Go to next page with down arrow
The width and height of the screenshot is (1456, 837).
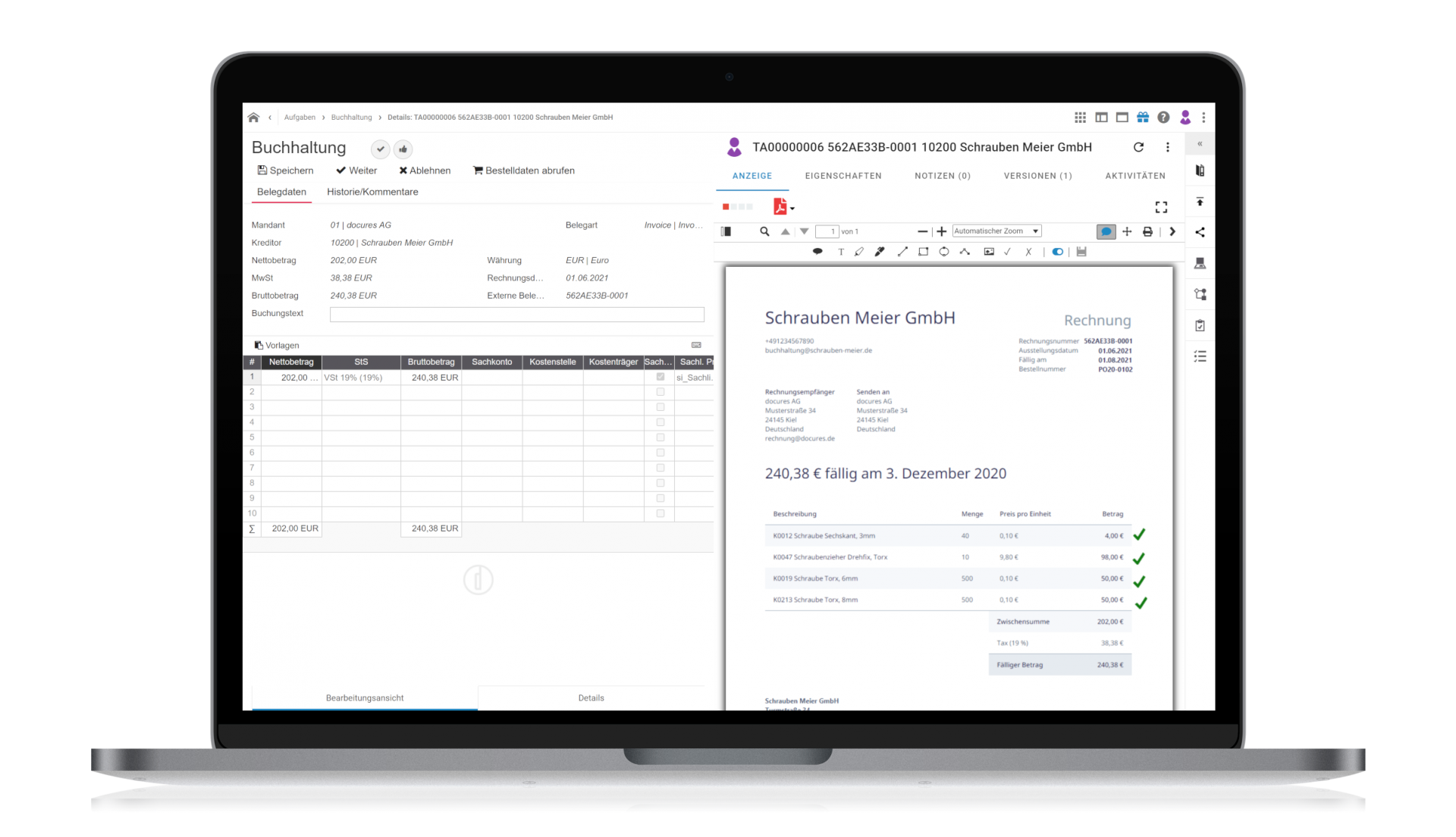803,231
